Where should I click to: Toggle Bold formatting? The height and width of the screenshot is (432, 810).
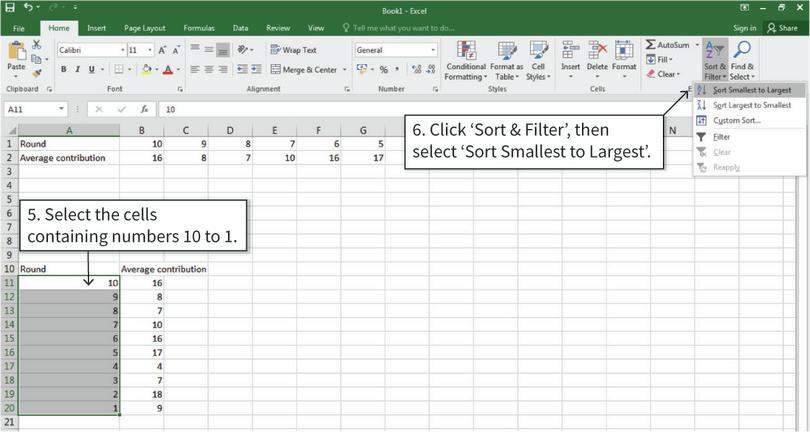(64, 69)
